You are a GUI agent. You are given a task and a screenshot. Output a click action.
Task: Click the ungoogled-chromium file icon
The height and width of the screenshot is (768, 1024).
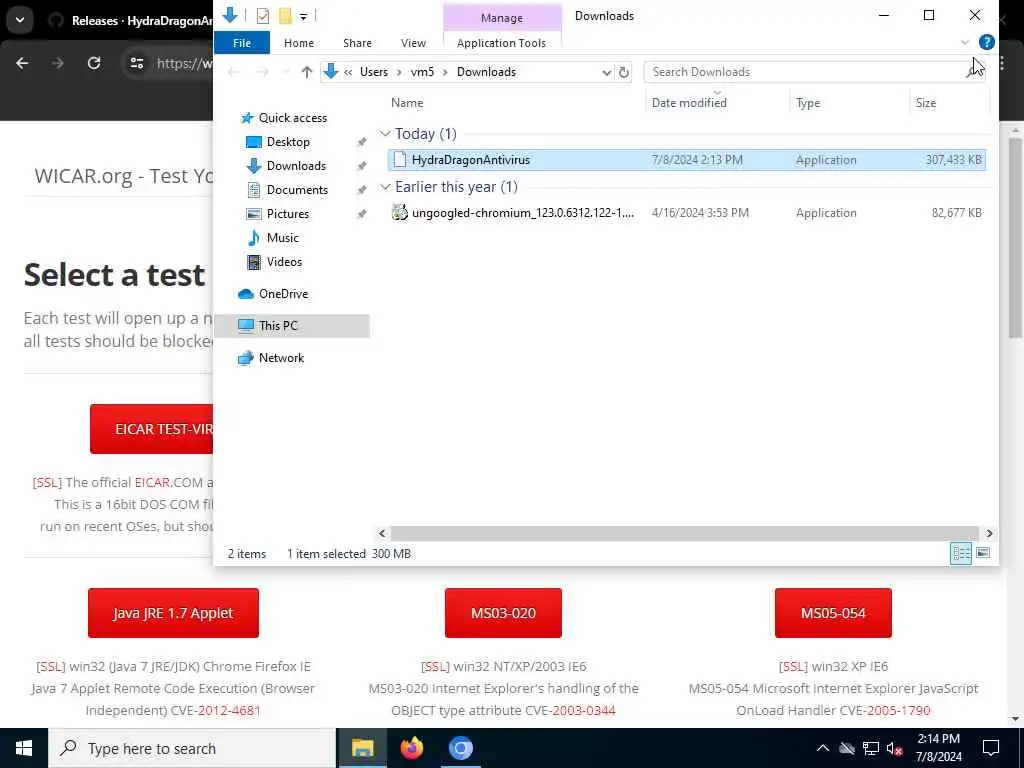[x=399, y=212]
